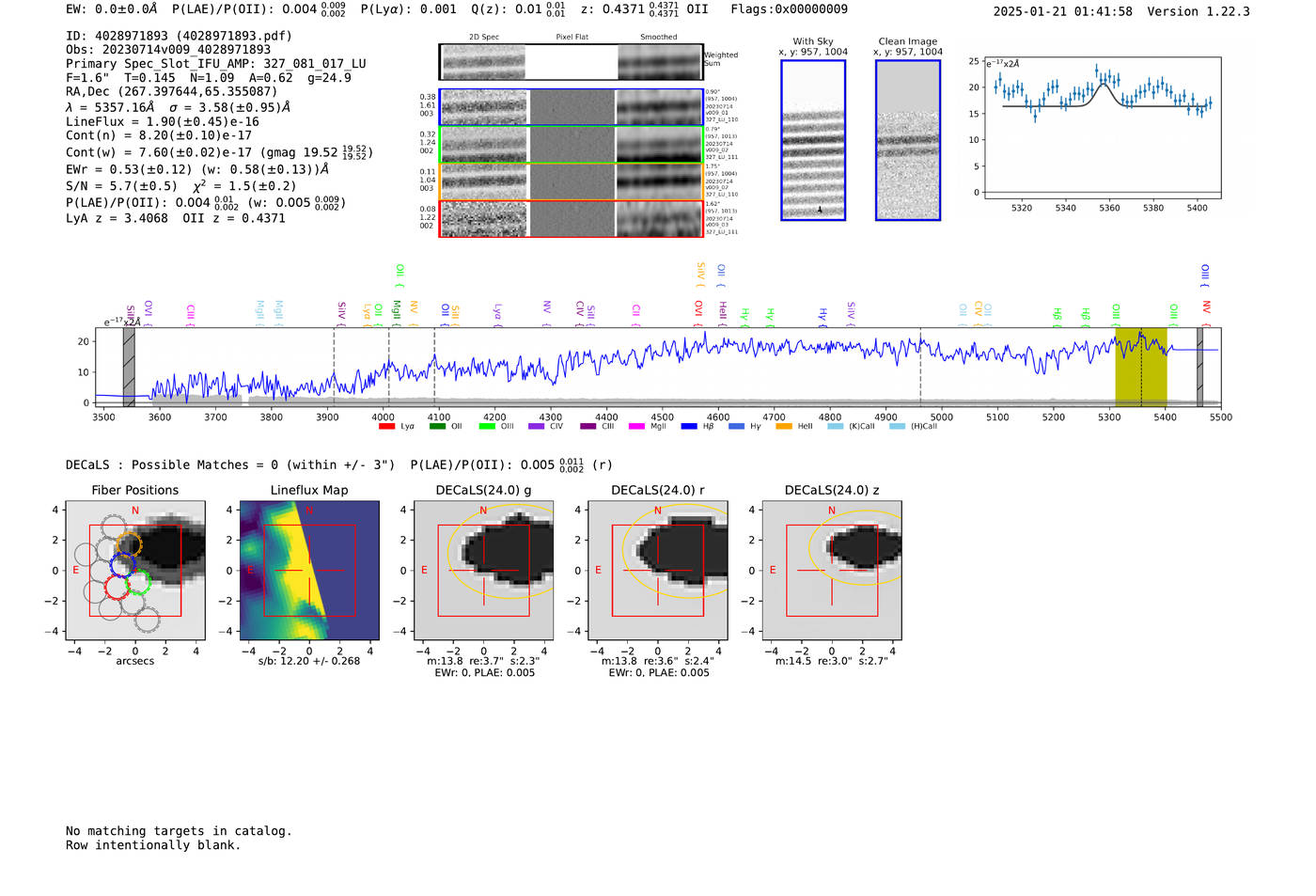Click the emission line Gaussian fit plot
The width and height of the screenshot is (1316, 896).
pyautogui.click(x=1102, y=127)
